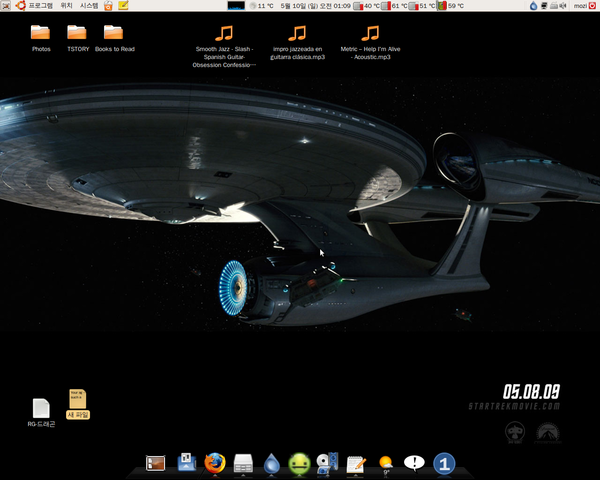Open the exclamation speech bubble dock icon
Viewport: 600px width, 480px height.
tap(414, 463)
